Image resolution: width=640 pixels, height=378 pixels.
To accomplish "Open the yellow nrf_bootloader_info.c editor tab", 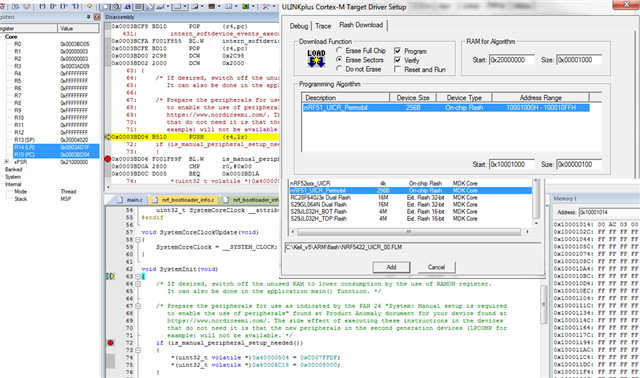I will [184, 200].
